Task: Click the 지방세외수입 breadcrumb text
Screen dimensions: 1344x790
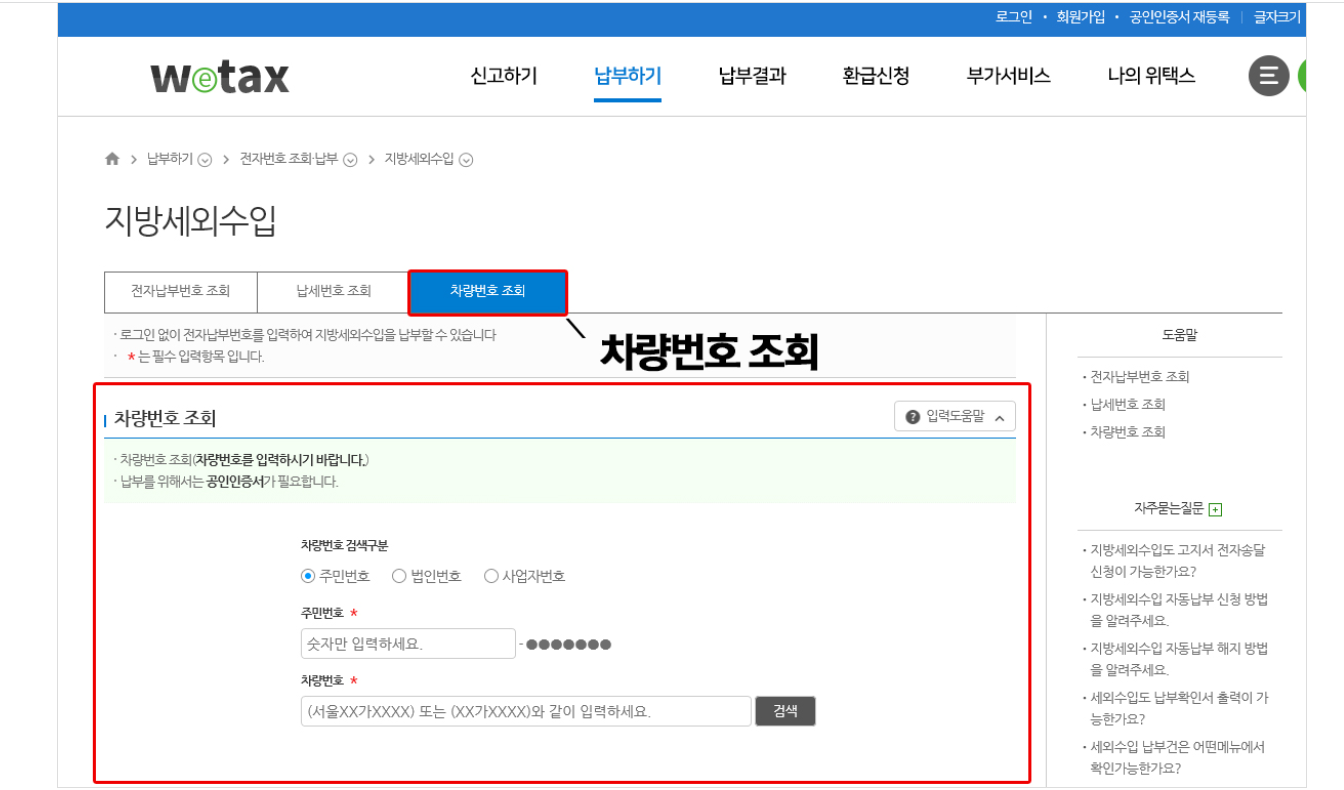Action: 419,159
